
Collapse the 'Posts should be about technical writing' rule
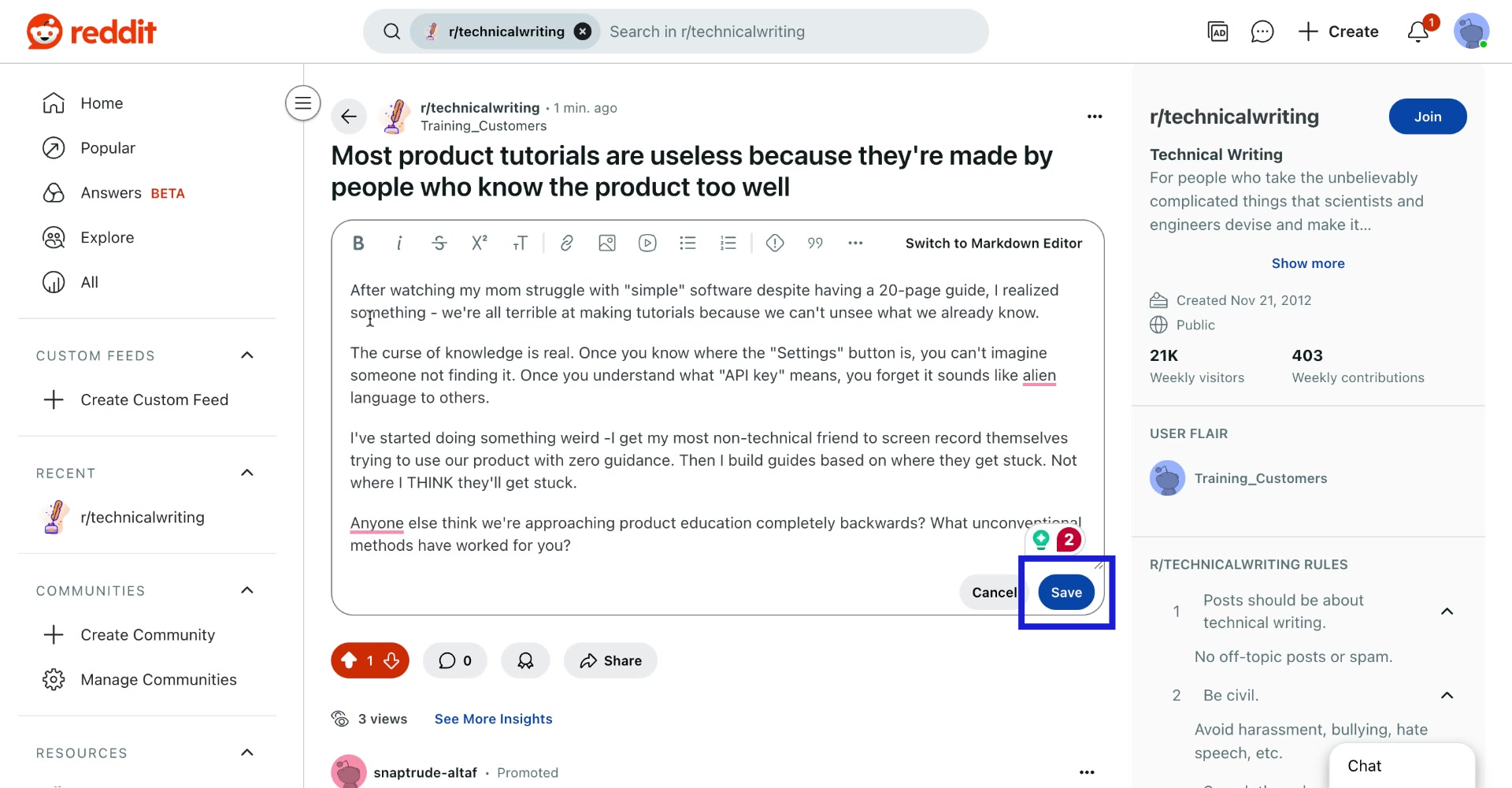tap(1447, 611)
